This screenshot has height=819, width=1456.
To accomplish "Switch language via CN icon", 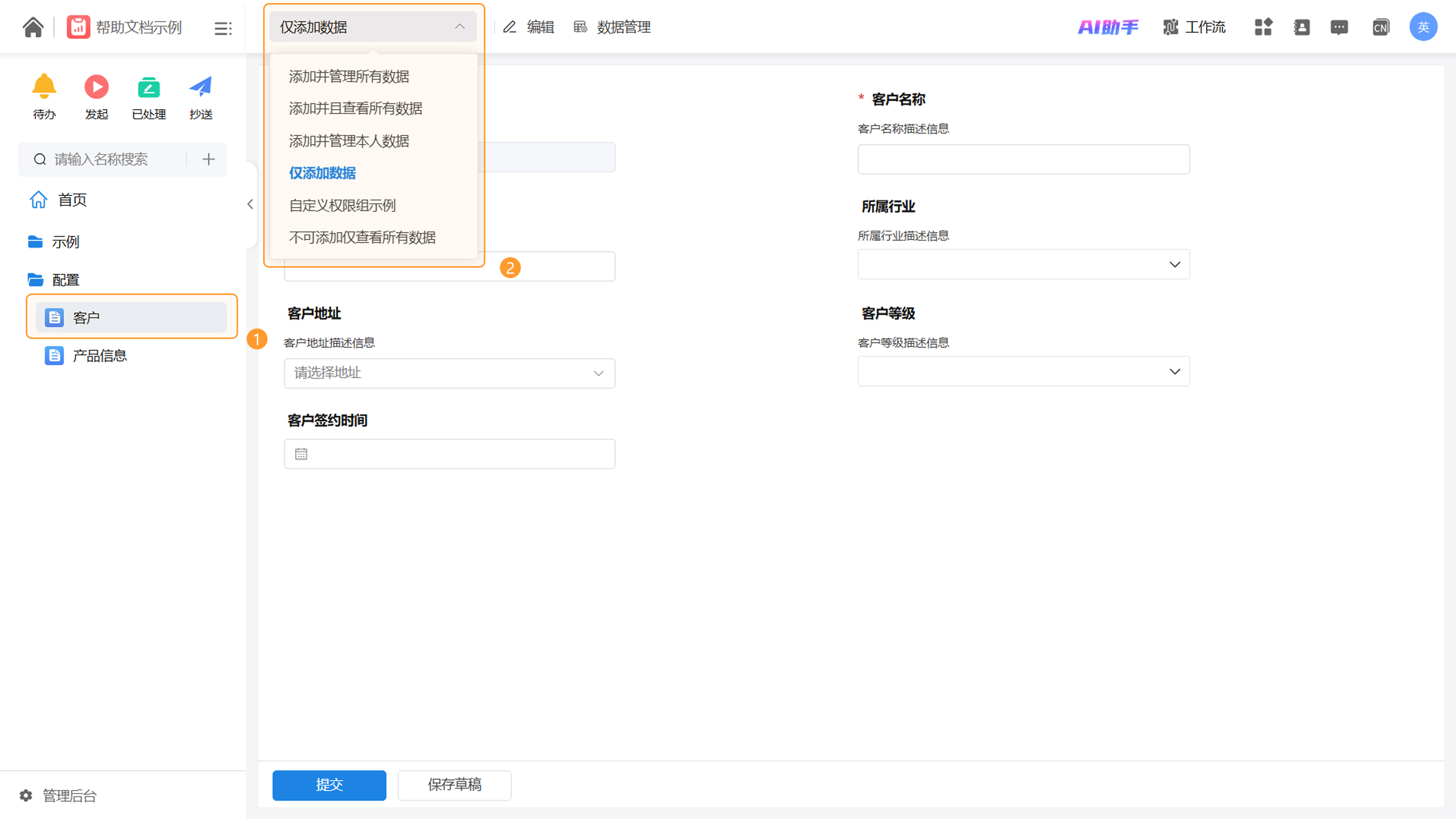I will coord(1380,27).
